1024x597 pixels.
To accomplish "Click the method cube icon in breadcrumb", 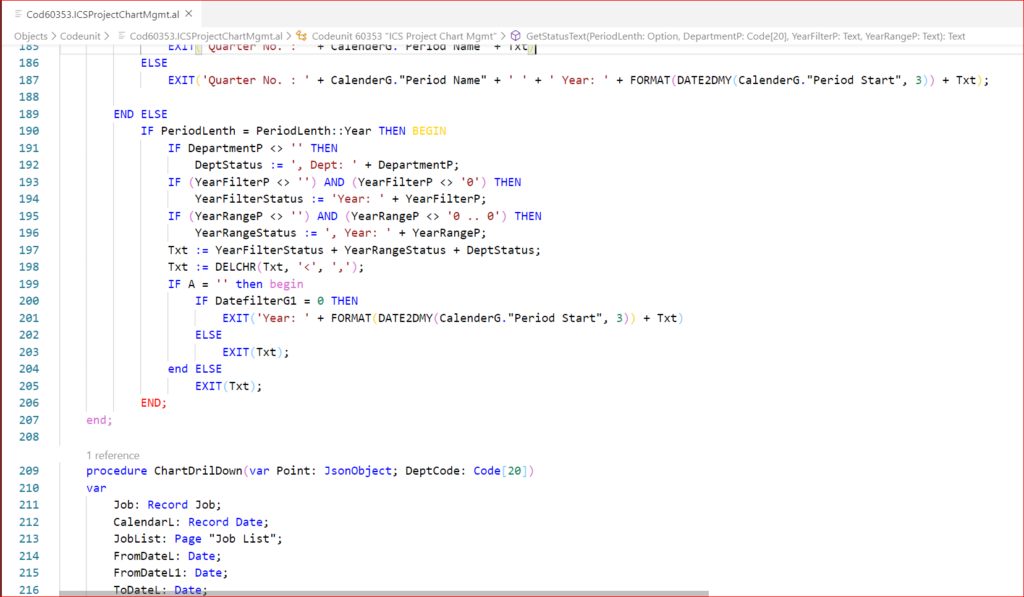I will 515,36.
